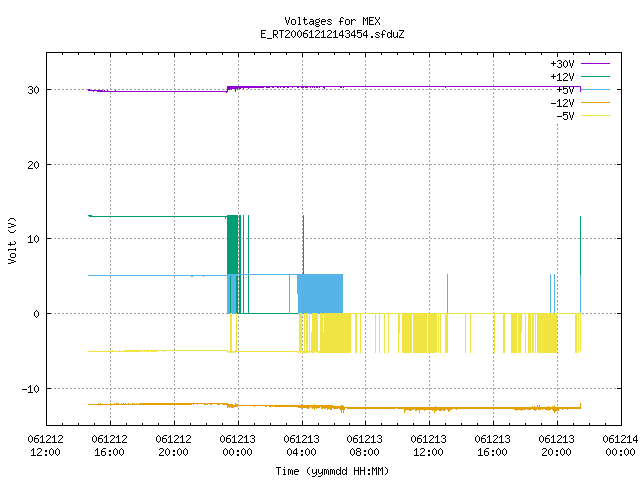This screenshot has height=480, width=640.
Task: Click x-axis tick label 061212 16:00
Action: tap(109, 446)
